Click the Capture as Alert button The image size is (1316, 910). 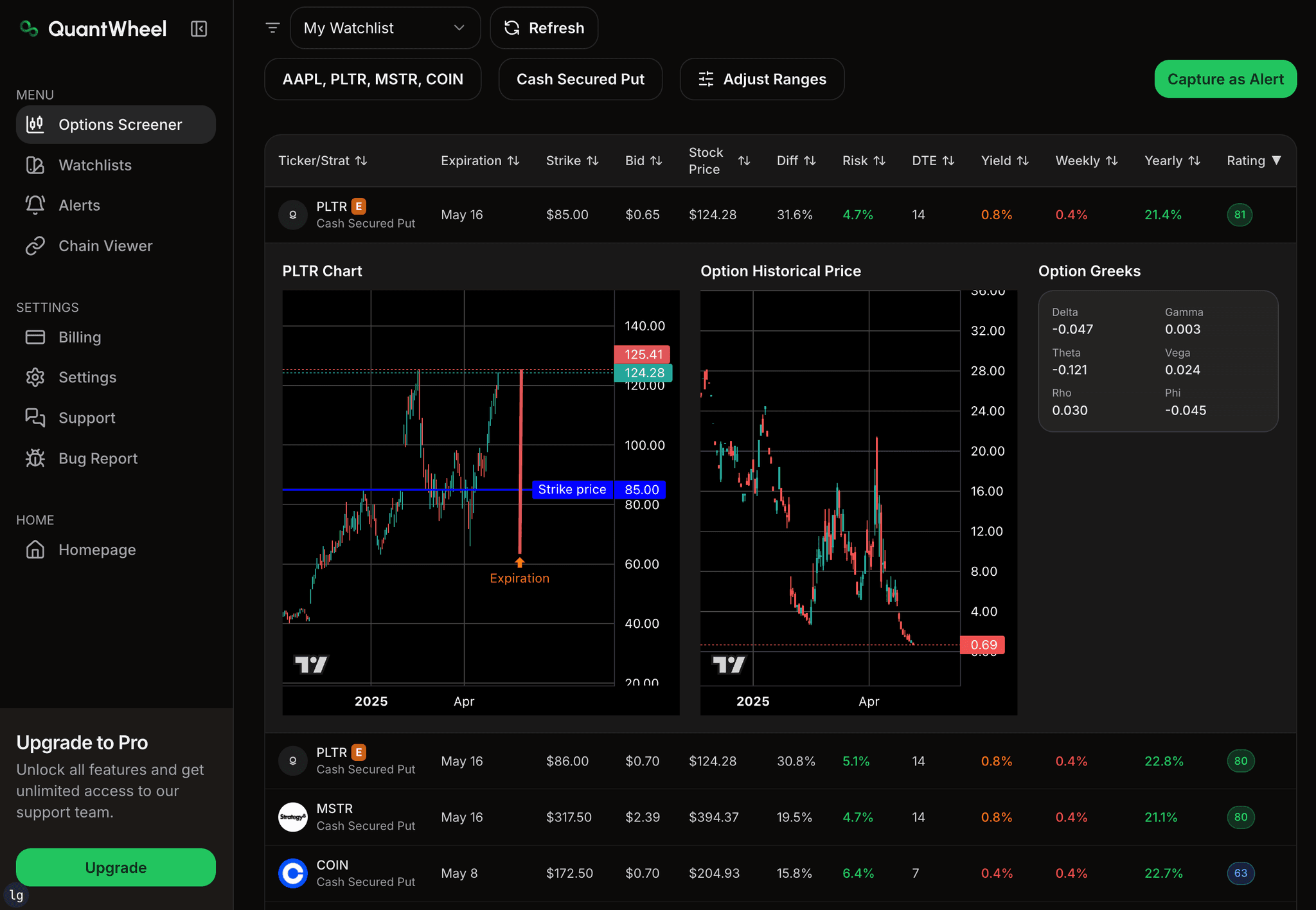[x=1225, y=79]
